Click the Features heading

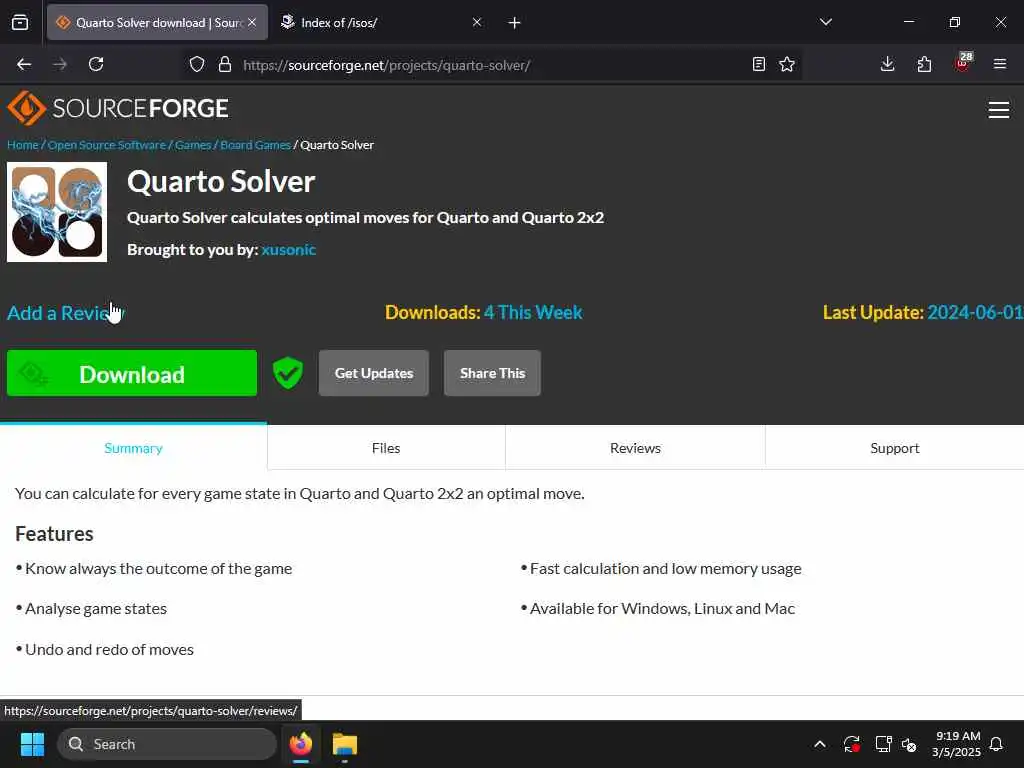54,534
